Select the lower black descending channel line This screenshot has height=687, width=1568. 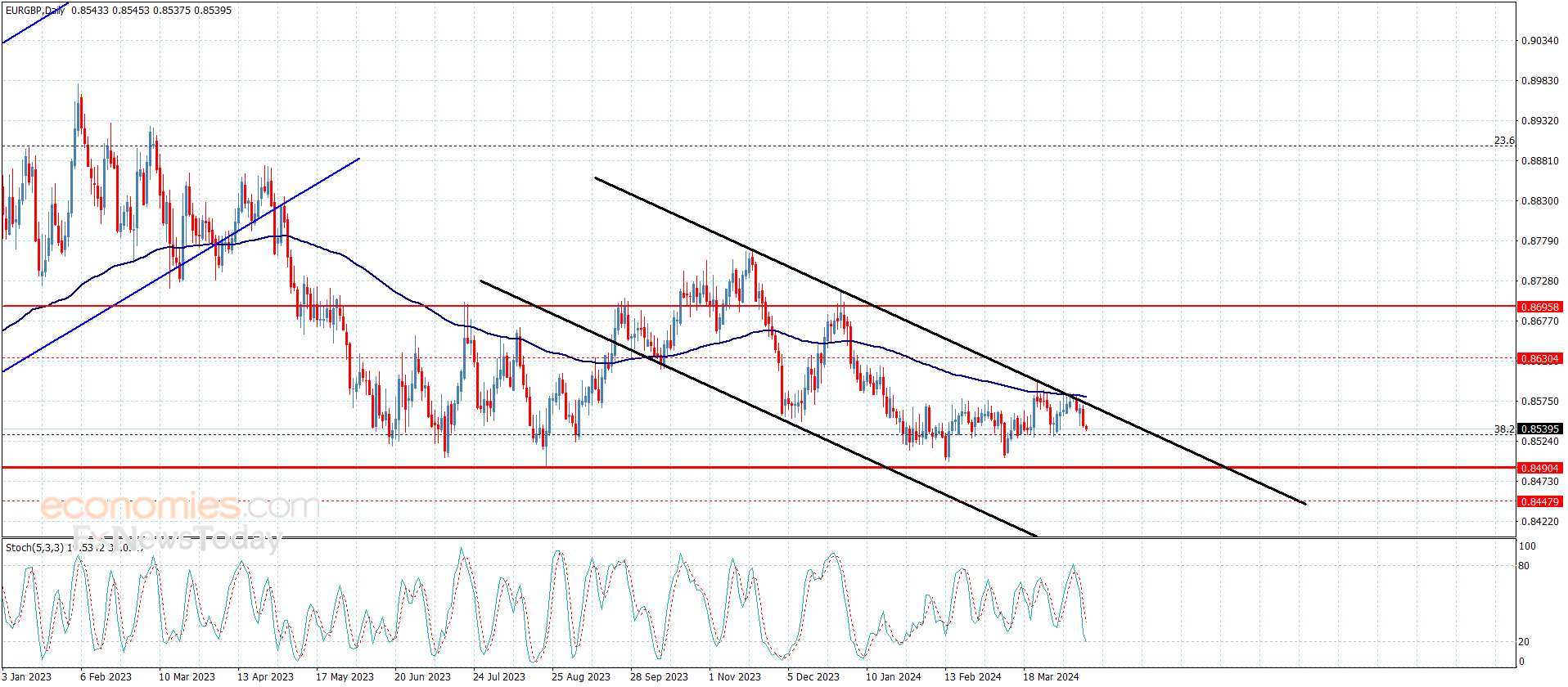758,409
